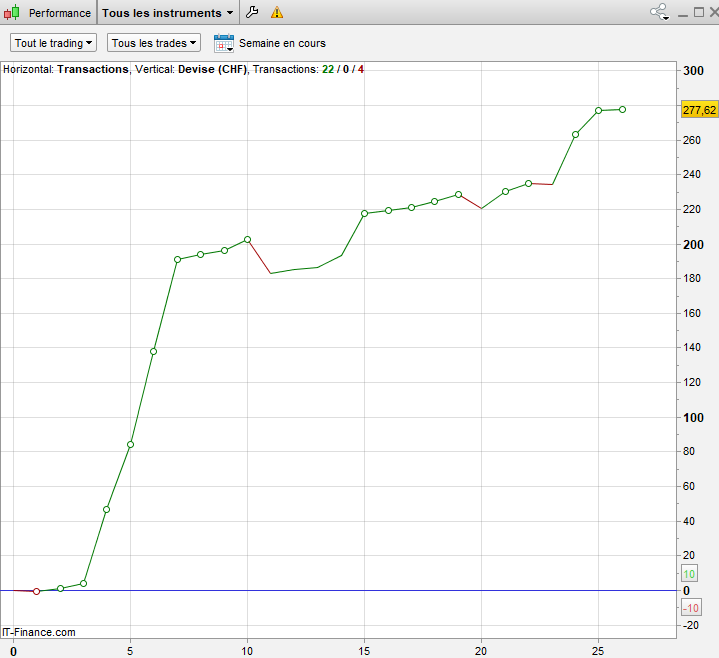
Task: Click the yellow 277,62 value label
Action: click(x=699, y=110)
